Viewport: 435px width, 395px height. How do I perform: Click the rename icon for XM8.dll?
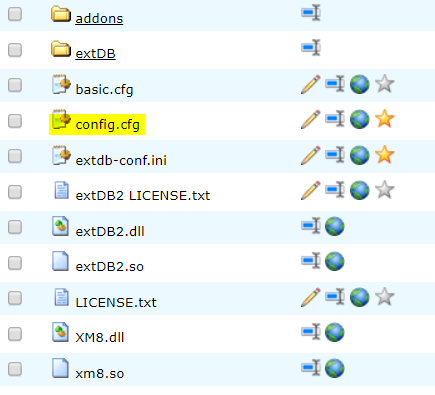(311, 332)
